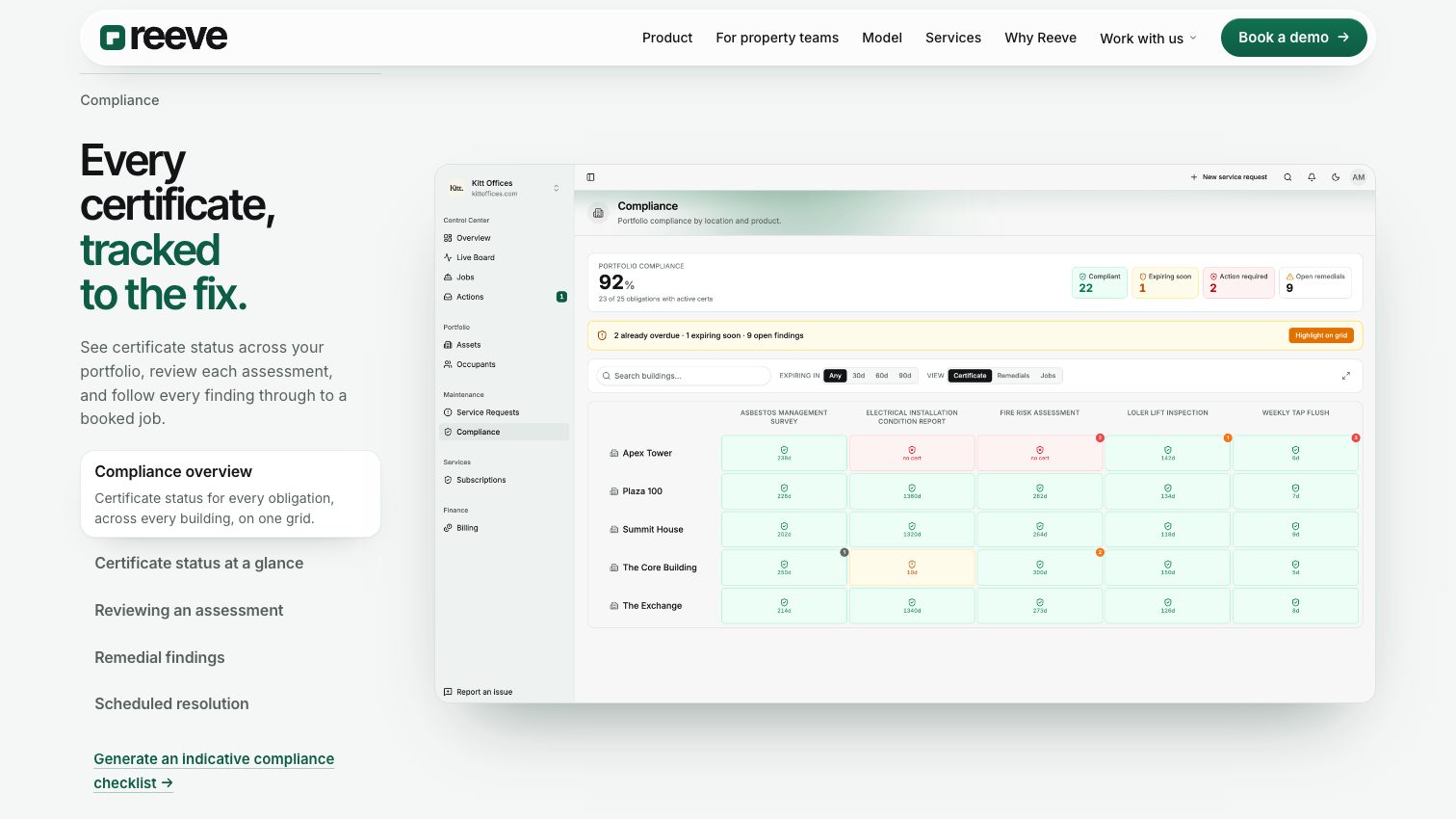Screen dimensions: 1456x819
Task: Click the Search buildings input field
Action: 683,376
